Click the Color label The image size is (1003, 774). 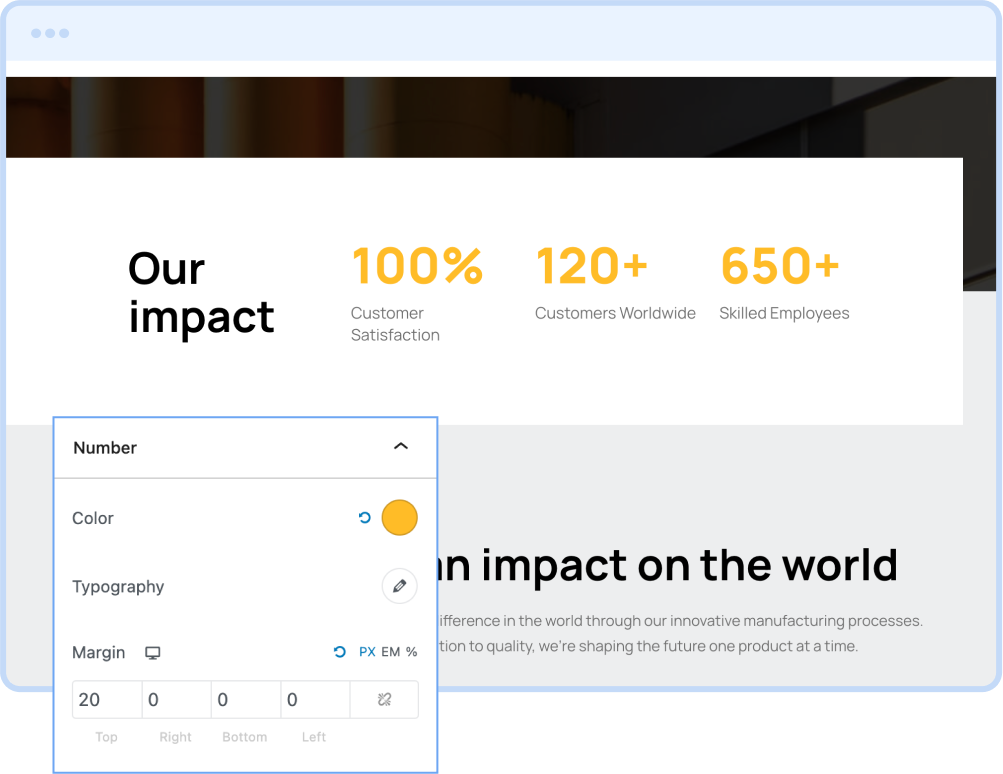(x=93, y=518)
